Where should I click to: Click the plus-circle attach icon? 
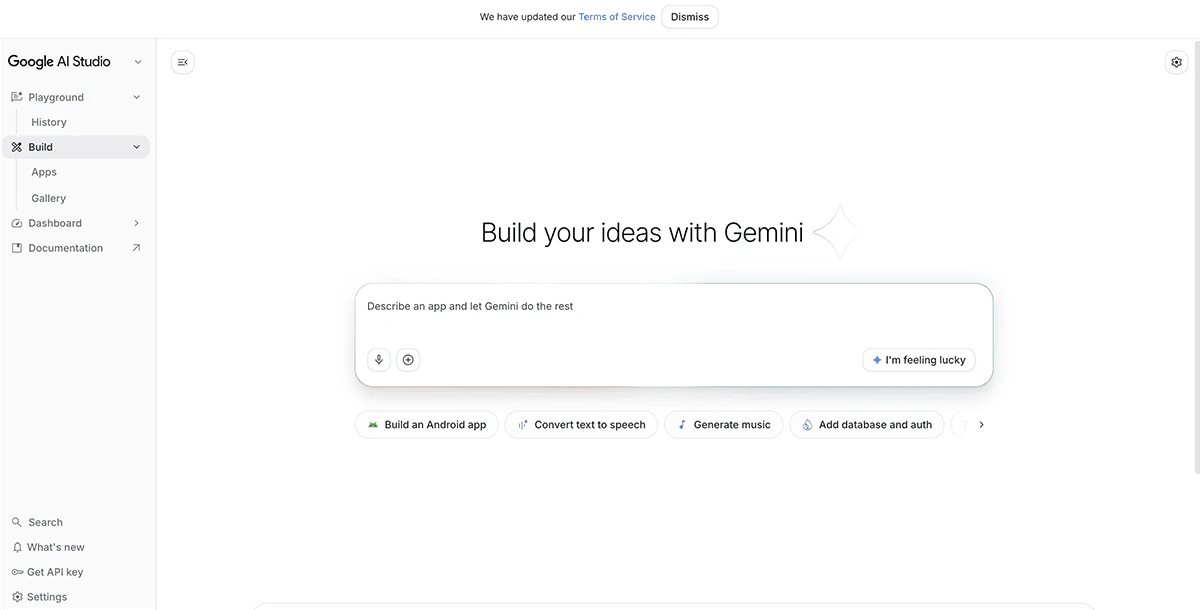[x=408, y=360]
